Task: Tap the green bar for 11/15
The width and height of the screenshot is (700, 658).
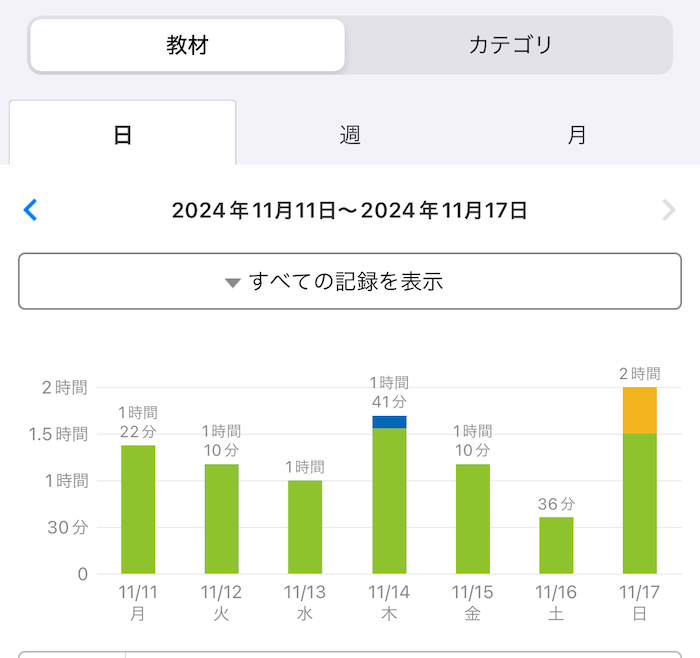Action: point(473,519)
